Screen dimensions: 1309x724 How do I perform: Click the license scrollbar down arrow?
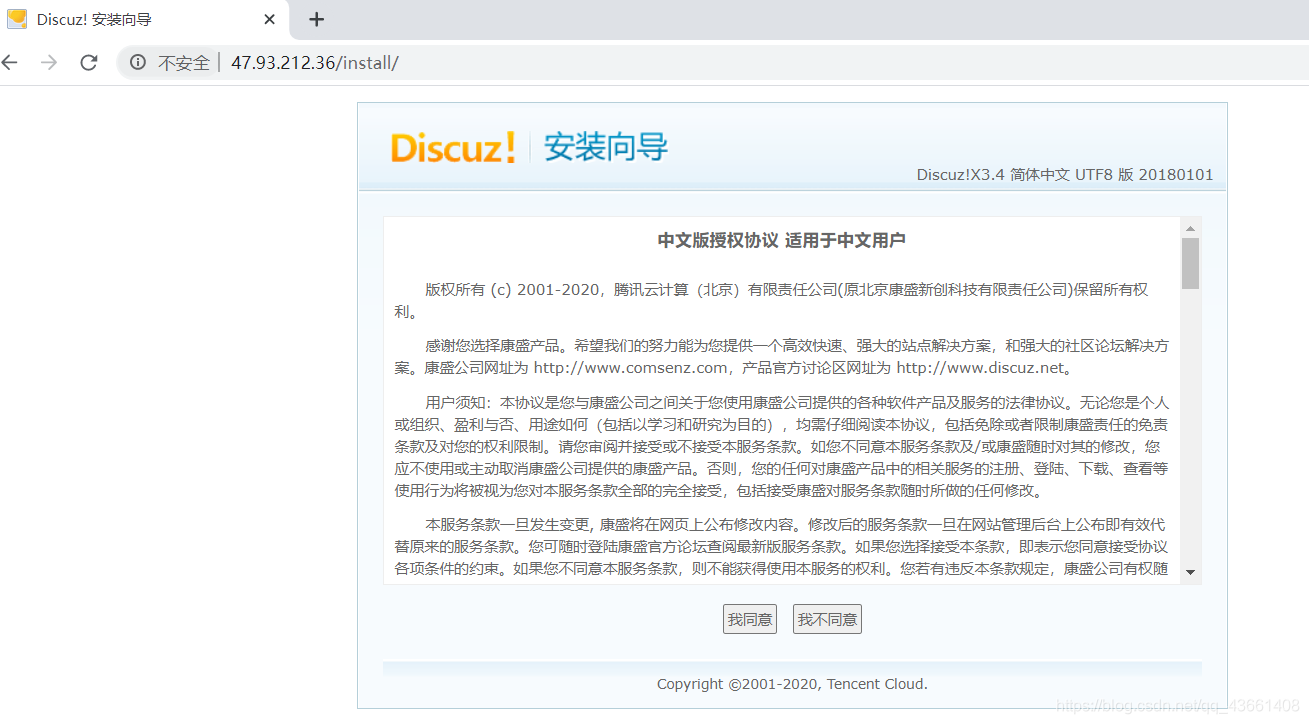coord(1190,573)
